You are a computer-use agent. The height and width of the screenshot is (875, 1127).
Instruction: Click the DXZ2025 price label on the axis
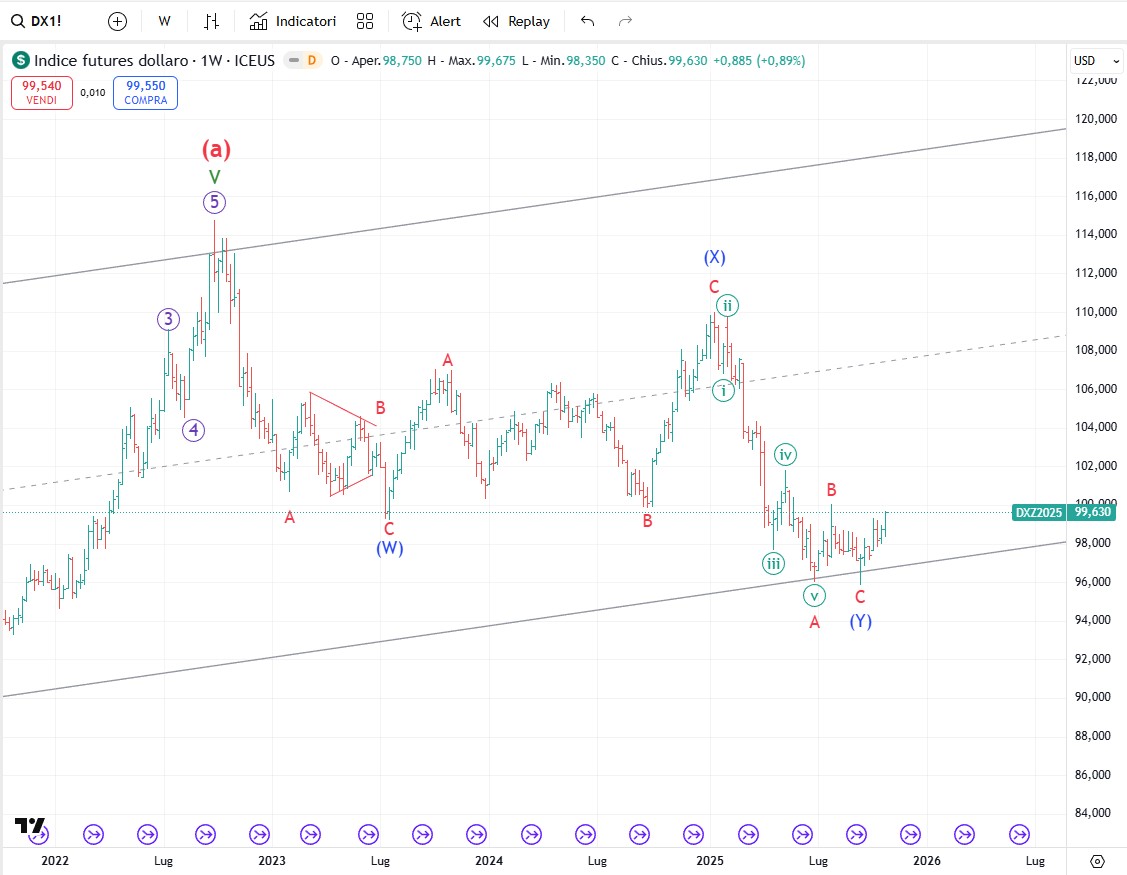[1038, 512]
